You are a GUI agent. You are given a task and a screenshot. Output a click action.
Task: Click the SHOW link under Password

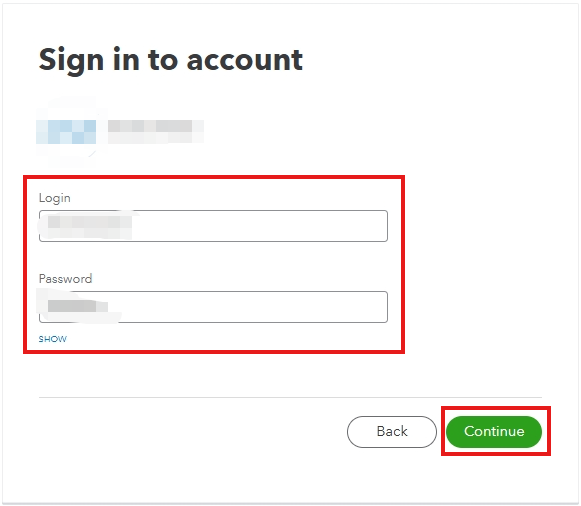tap(53, 339)
